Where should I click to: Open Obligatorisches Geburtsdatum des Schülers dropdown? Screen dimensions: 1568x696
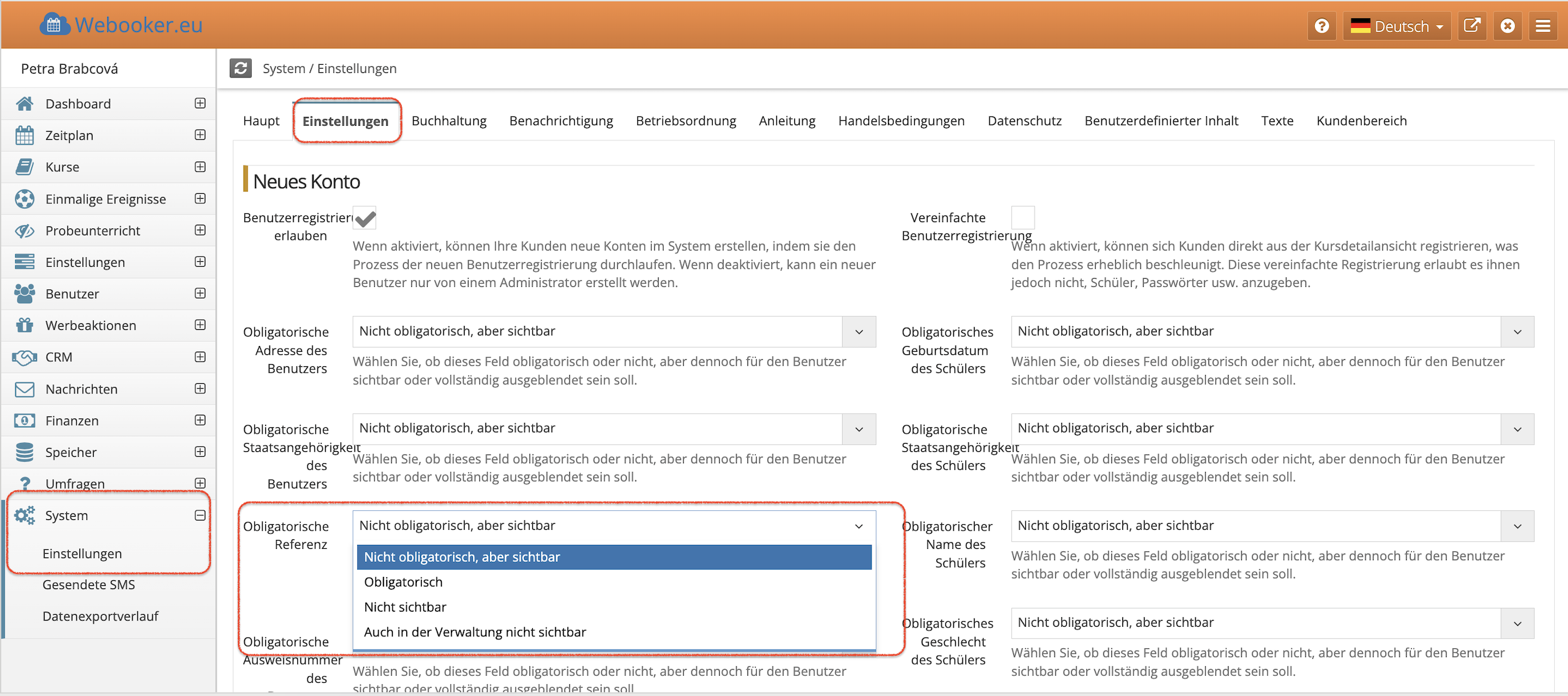(x=1272, y=332)
